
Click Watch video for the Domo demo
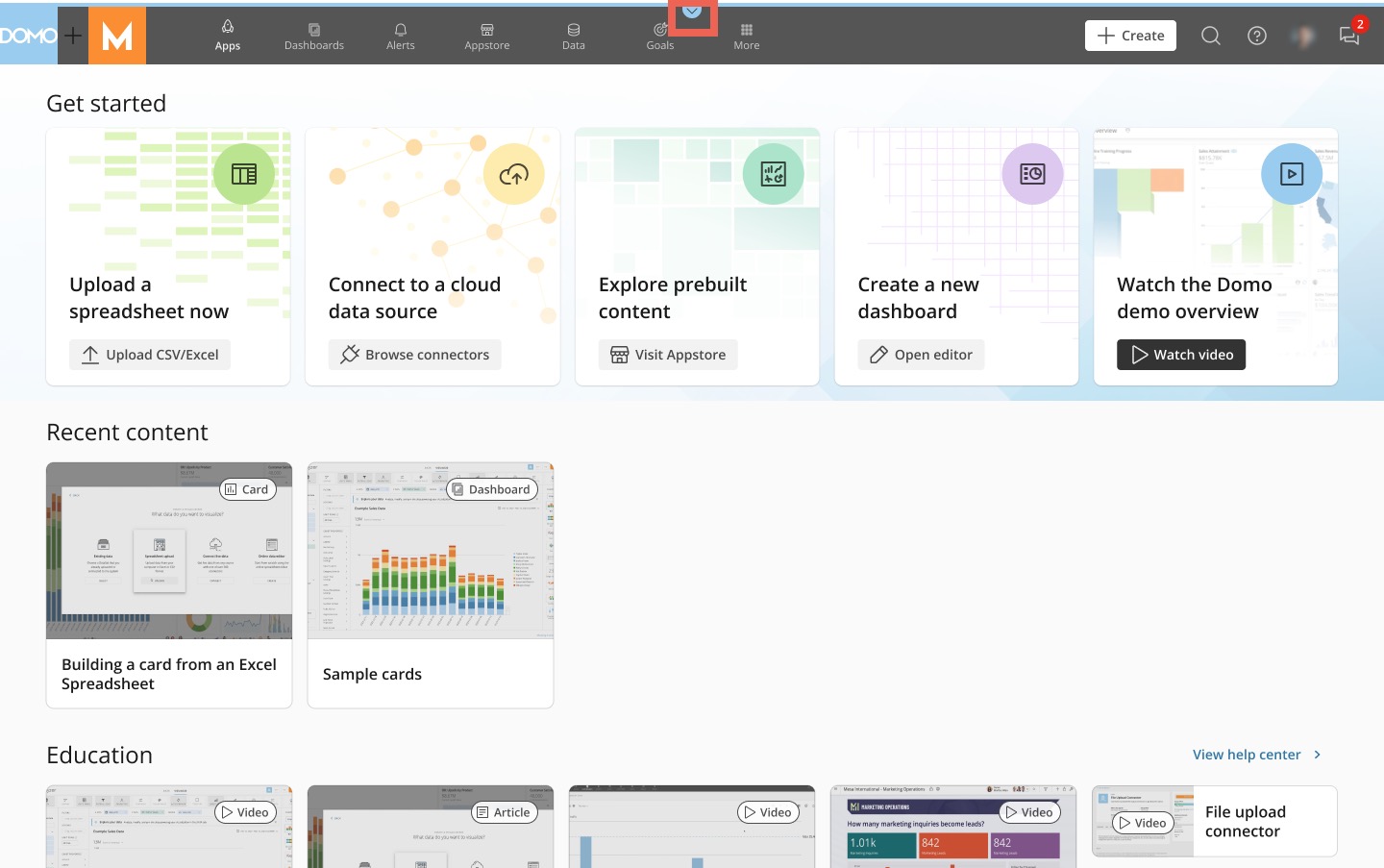pos(1181,354)
